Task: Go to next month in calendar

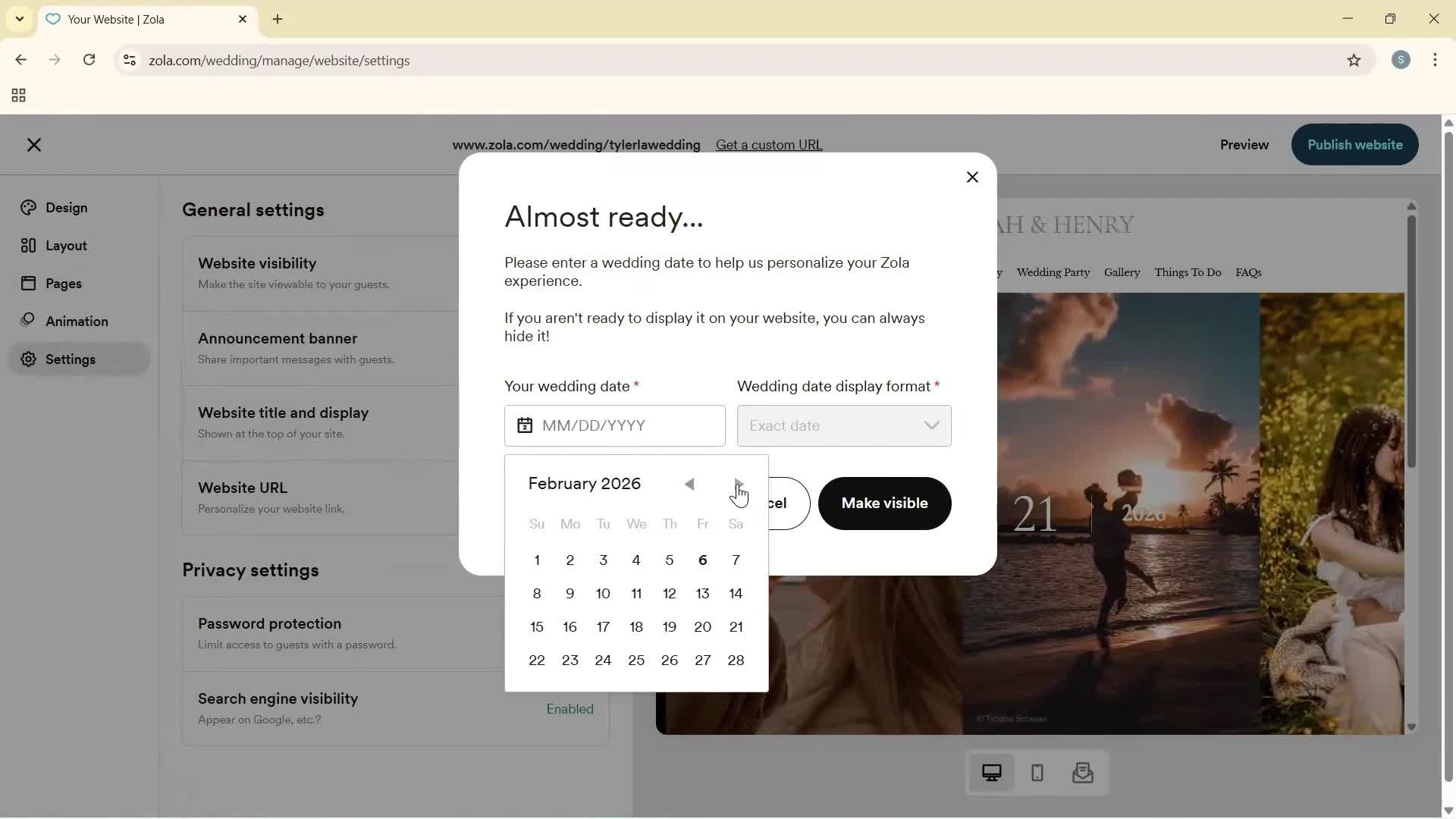Action: pos(738,484)
